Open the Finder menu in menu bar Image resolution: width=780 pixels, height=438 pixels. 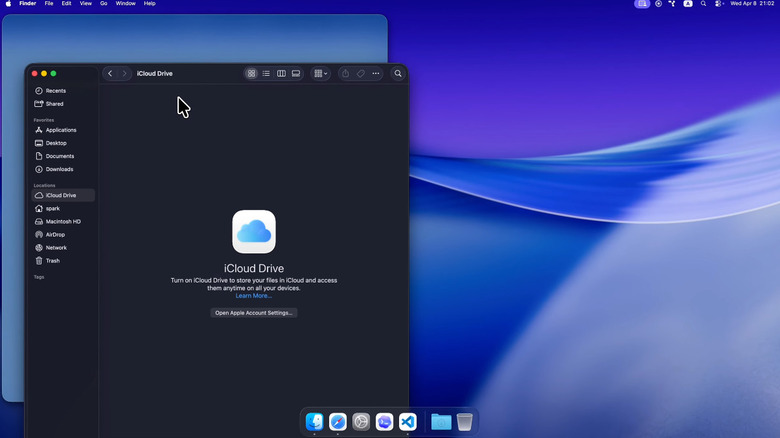[x=27, y=3]
